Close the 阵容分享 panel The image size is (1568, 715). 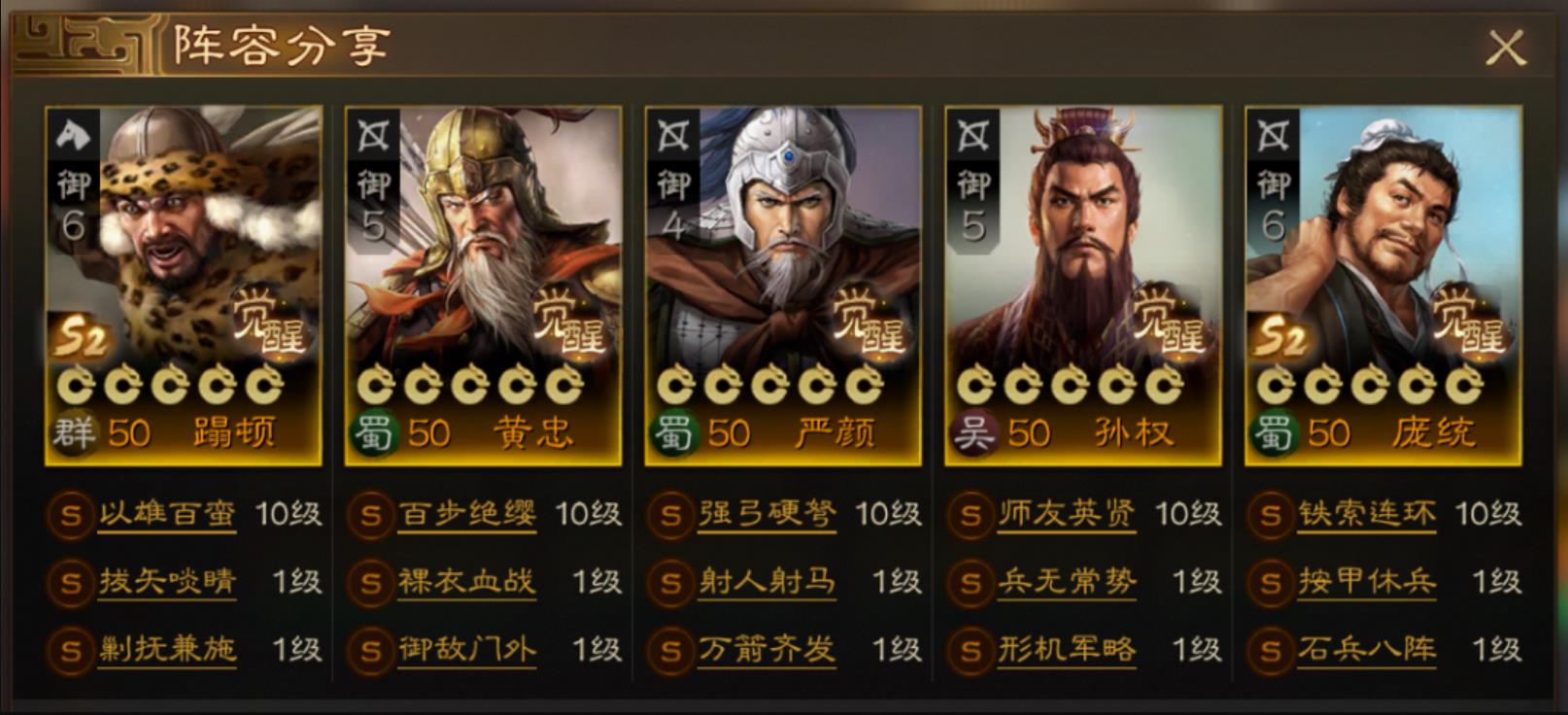point(1506,47)
